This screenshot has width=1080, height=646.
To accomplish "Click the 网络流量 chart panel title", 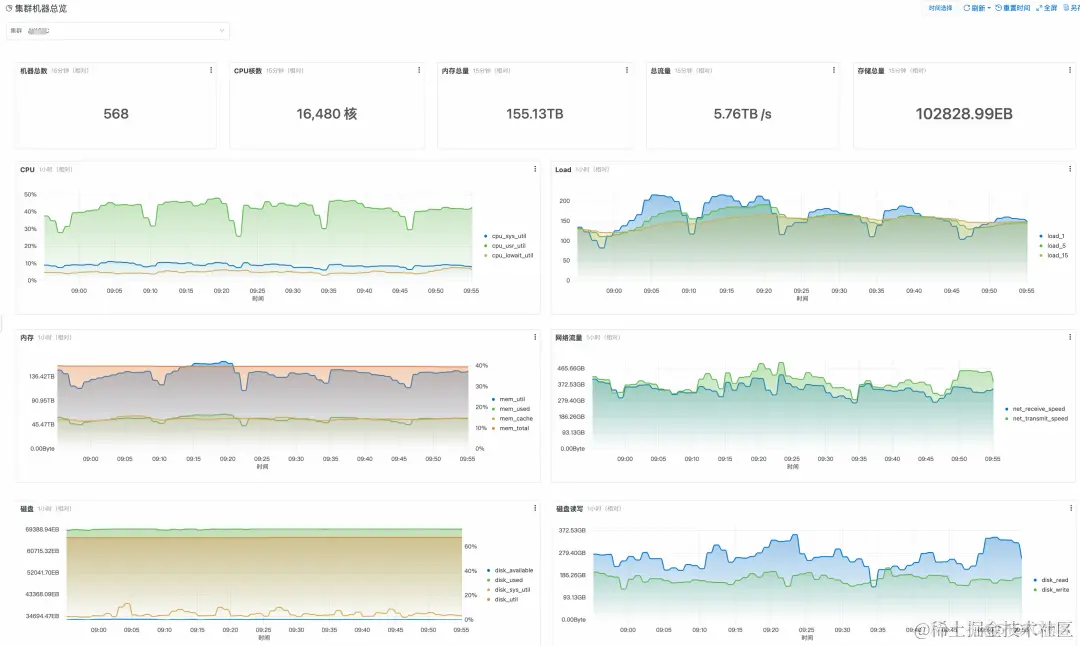I will click(568, 337).
